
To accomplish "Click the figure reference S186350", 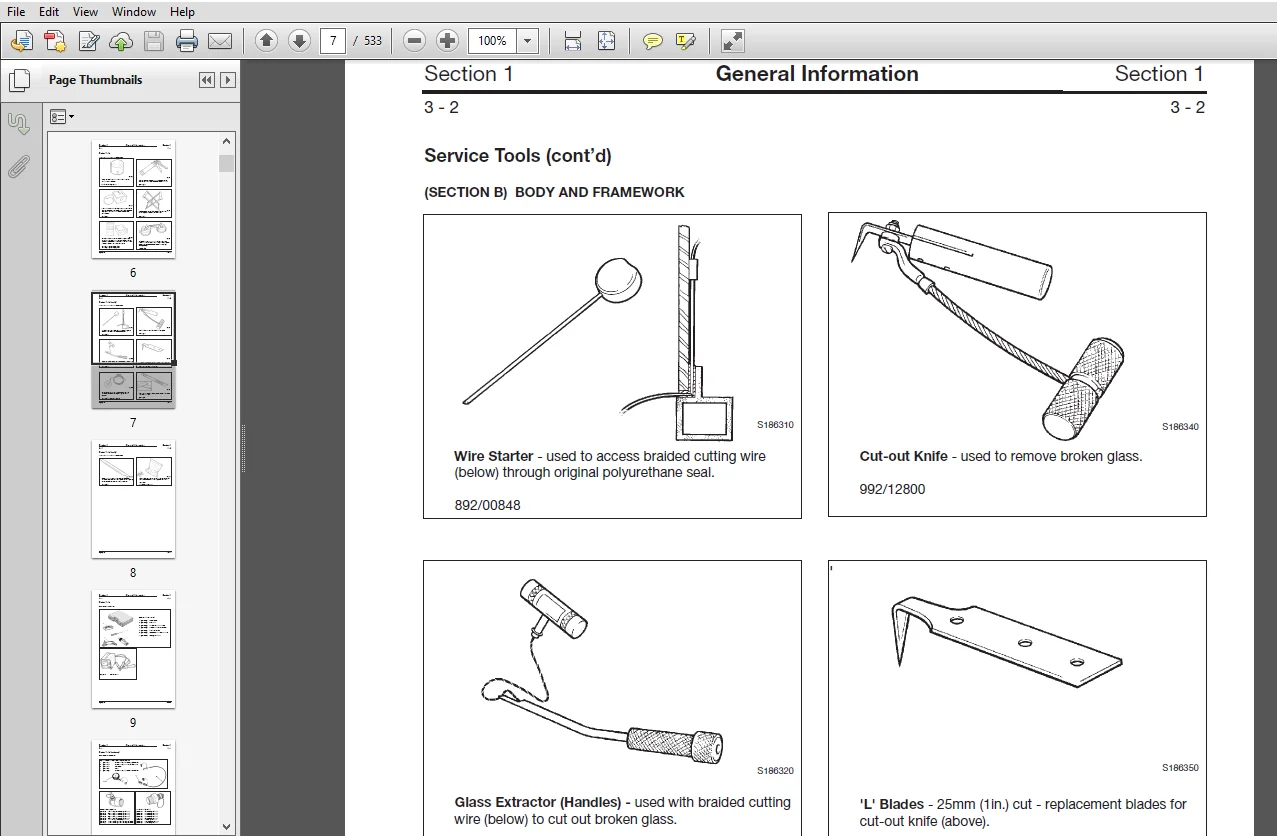I will (x=1180, y=768).
